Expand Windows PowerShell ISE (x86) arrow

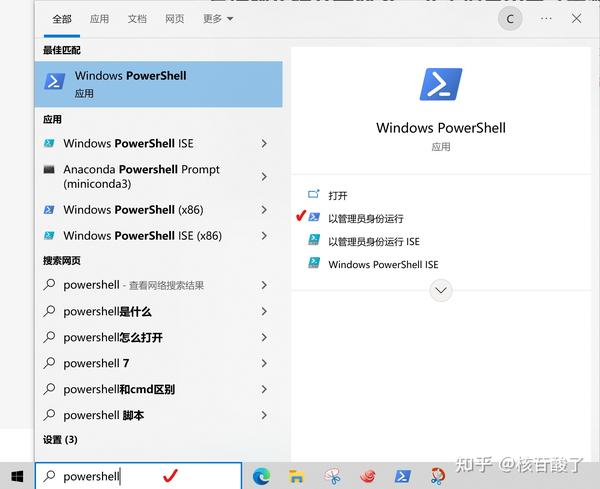point(264,236)
